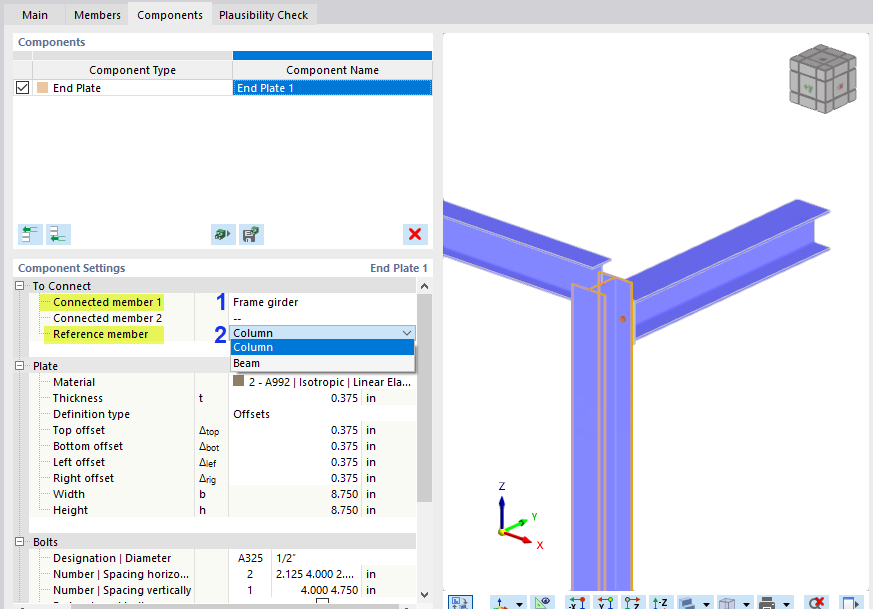Click the view sync icon at viewport bottom-left

point(460,602)
